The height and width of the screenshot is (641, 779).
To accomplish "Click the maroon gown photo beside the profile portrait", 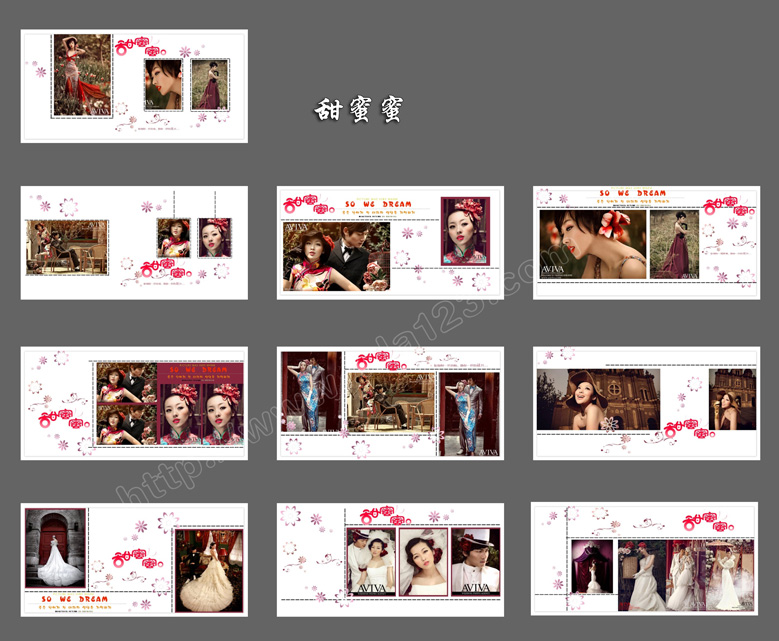I will (x=674, y=244).
